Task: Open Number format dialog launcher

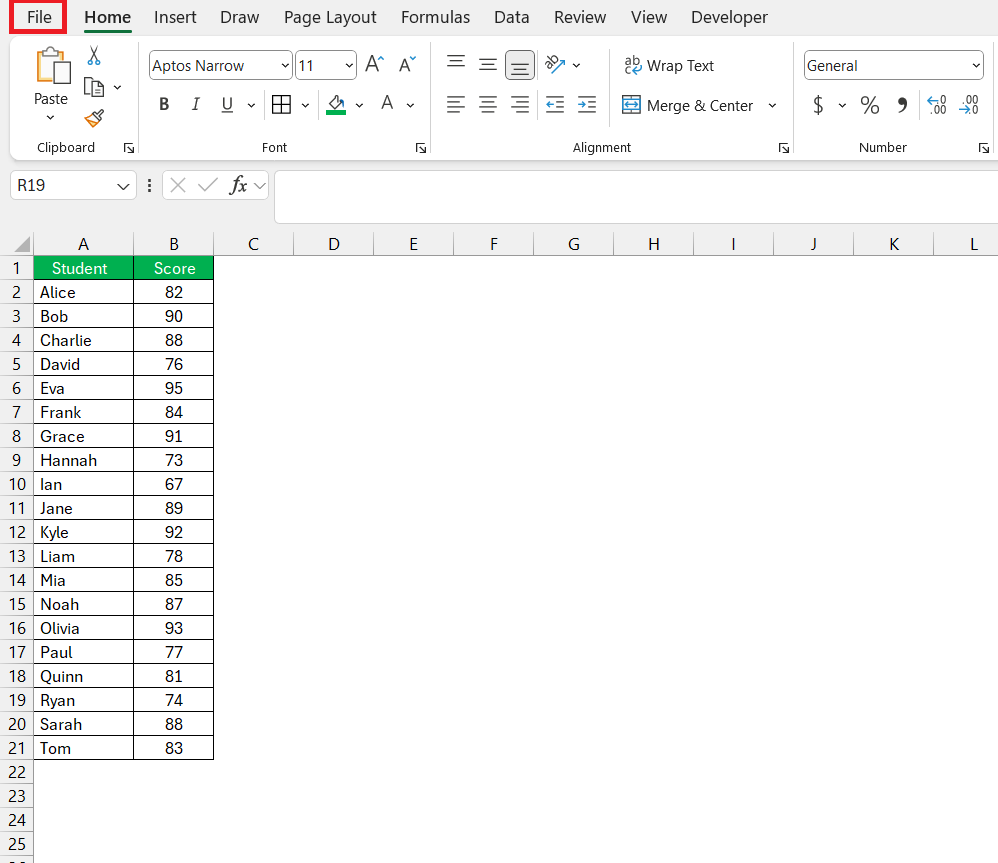Action: (x=983, y=148)
